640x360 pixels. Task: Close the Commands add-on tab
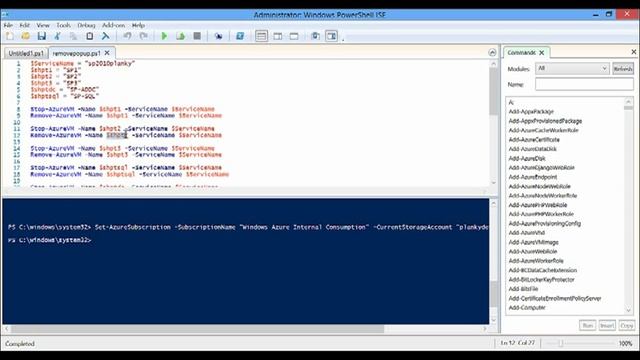pos(542,53)
